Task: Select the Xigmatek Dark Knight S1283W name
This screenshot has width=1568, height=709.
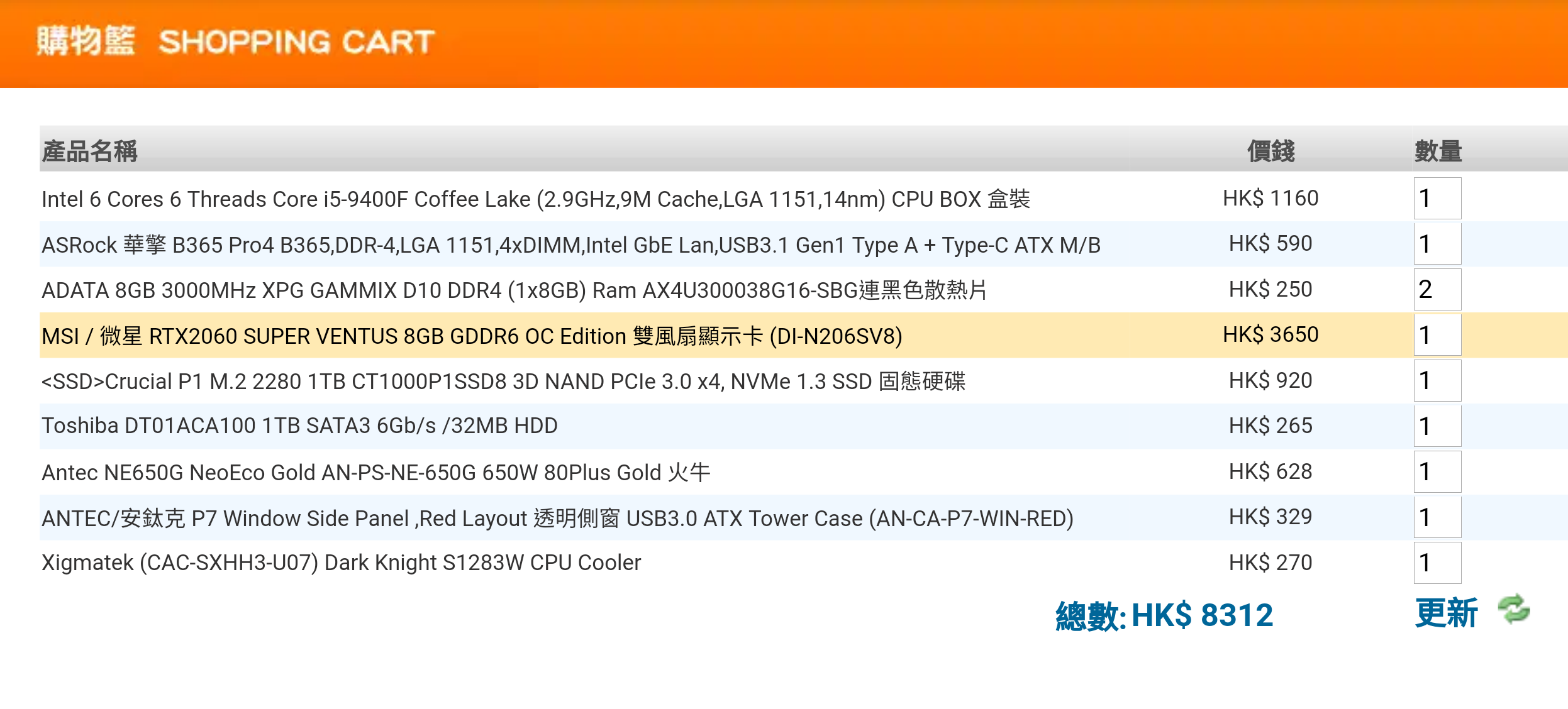Action: pos(342,563)
